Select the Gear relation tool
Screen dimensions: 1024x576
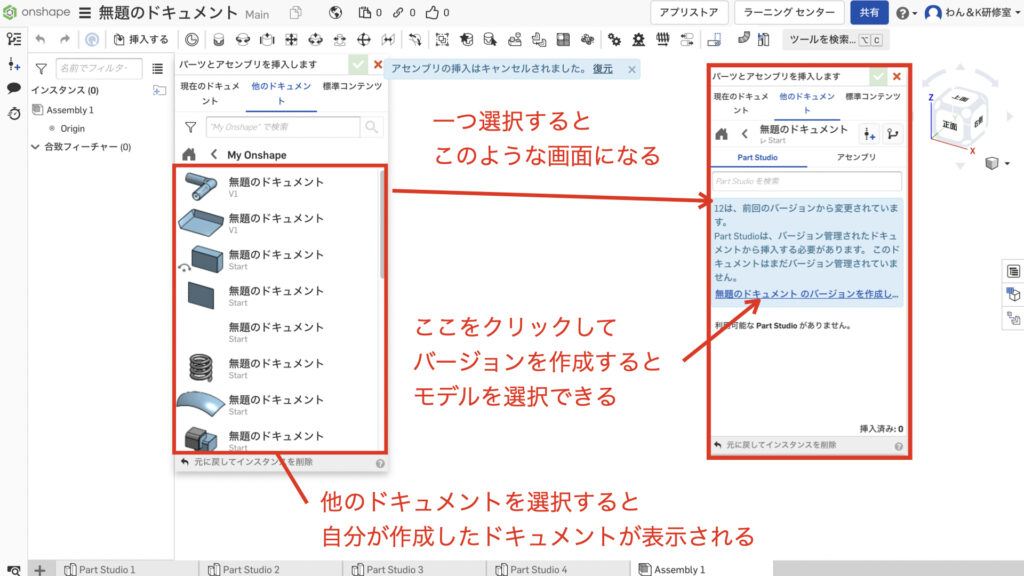tap(615, 40)
